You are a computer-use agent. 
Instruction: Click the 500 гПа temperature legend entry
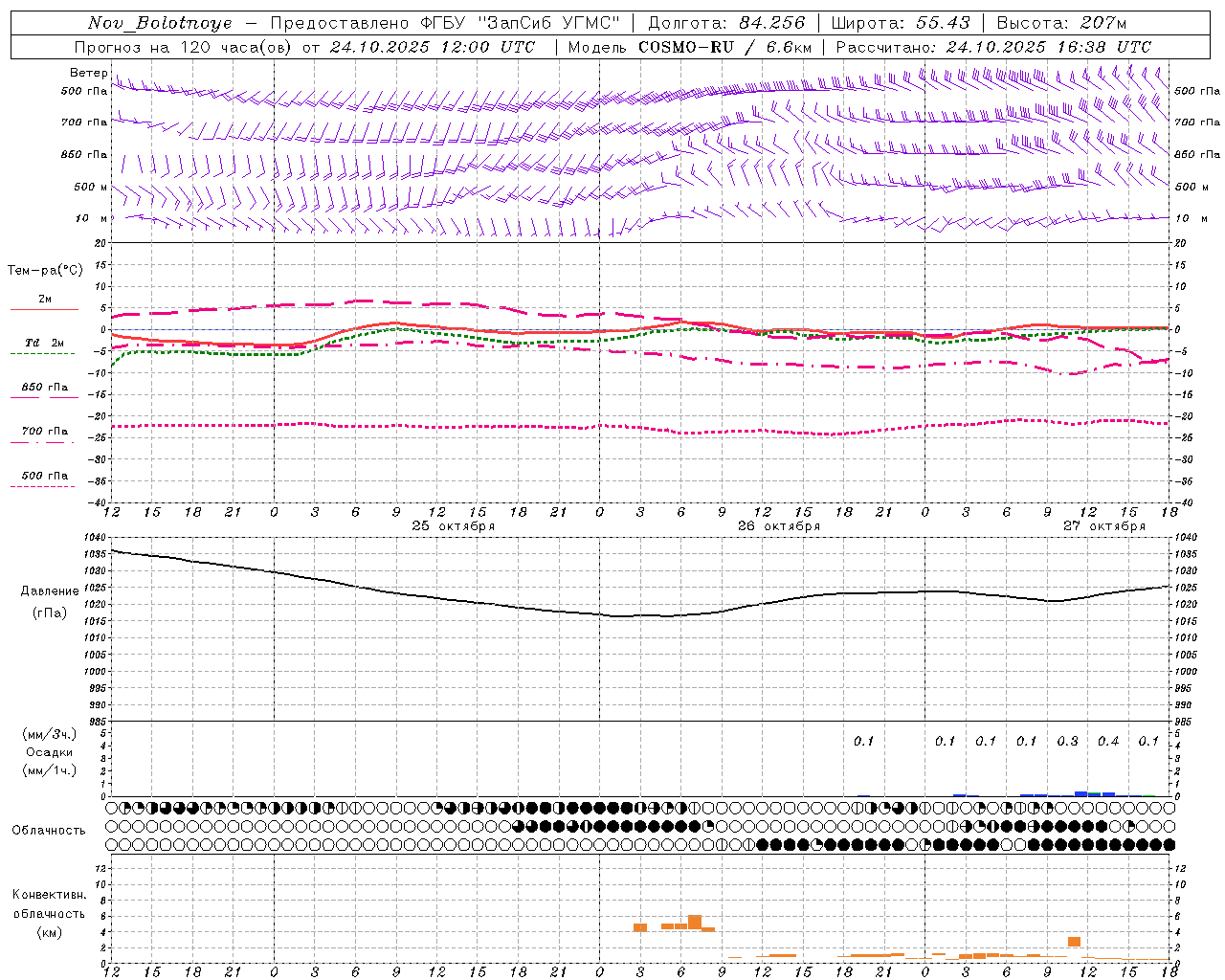coord(44,476)
